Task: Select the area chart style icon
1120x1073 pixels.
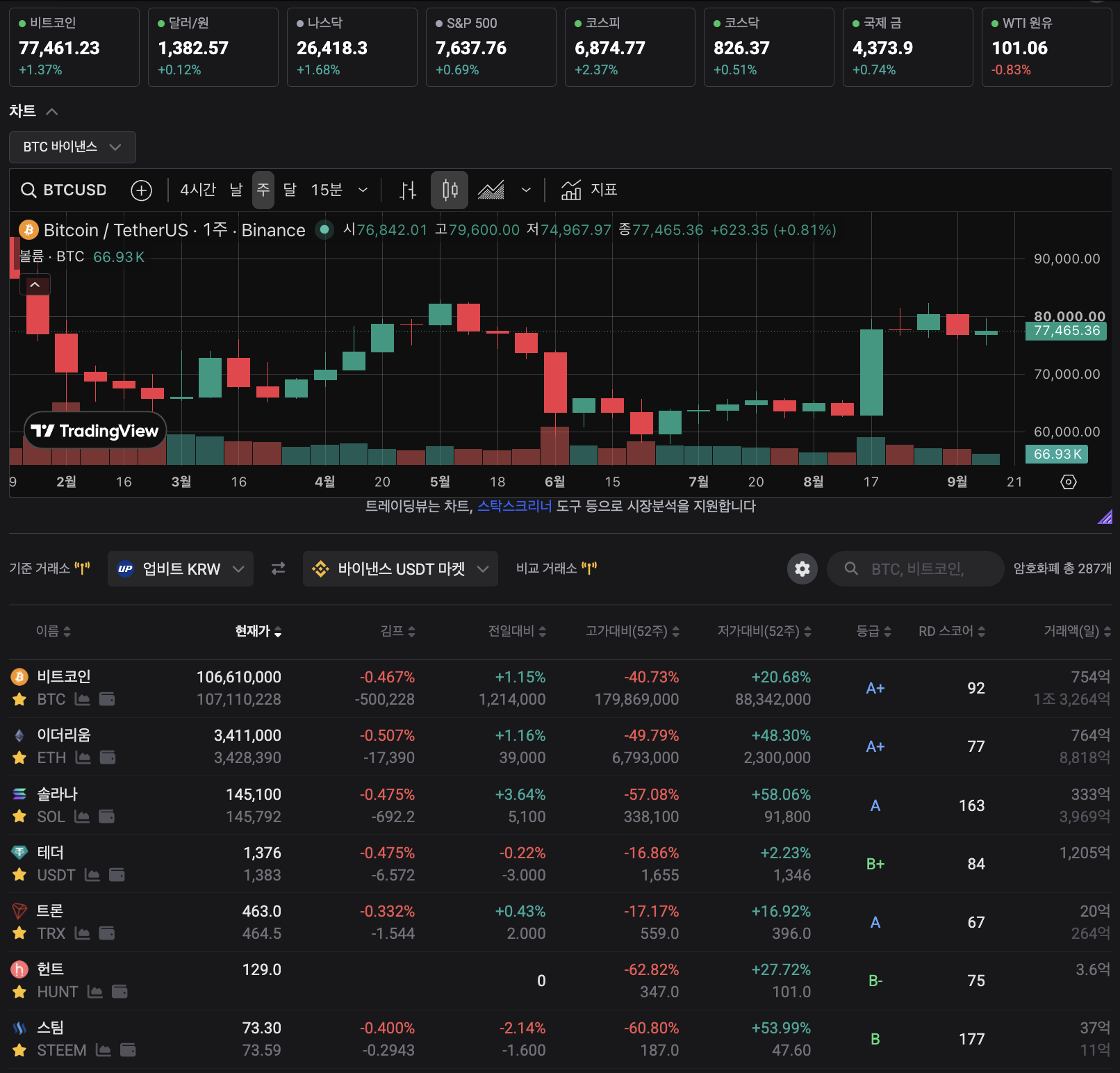Action: click(491, 190)
